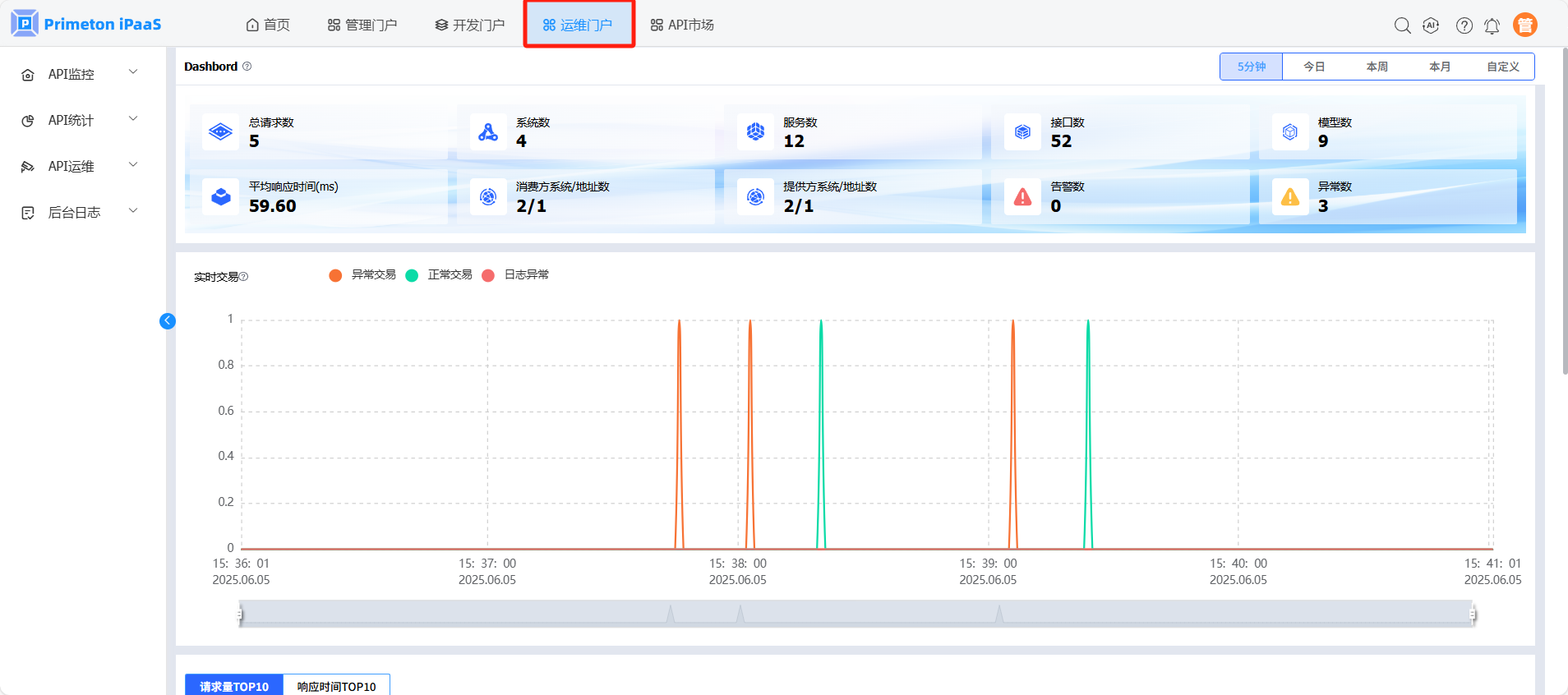Select the 今日 time range
Viewport: 1568px width, 695px height.
pyautogui.click(x=1314, y=67)
